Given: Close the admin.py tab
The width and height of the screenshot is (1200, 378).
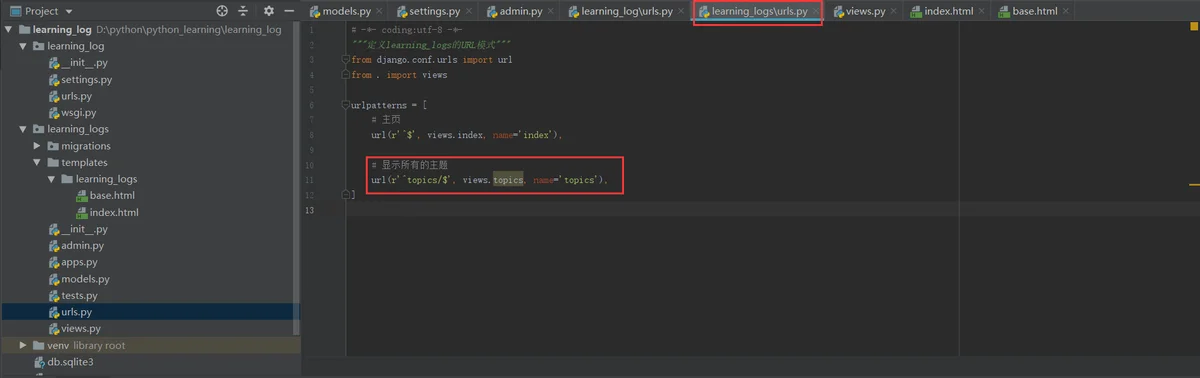Looking at the screenshot, I should 552,11.
